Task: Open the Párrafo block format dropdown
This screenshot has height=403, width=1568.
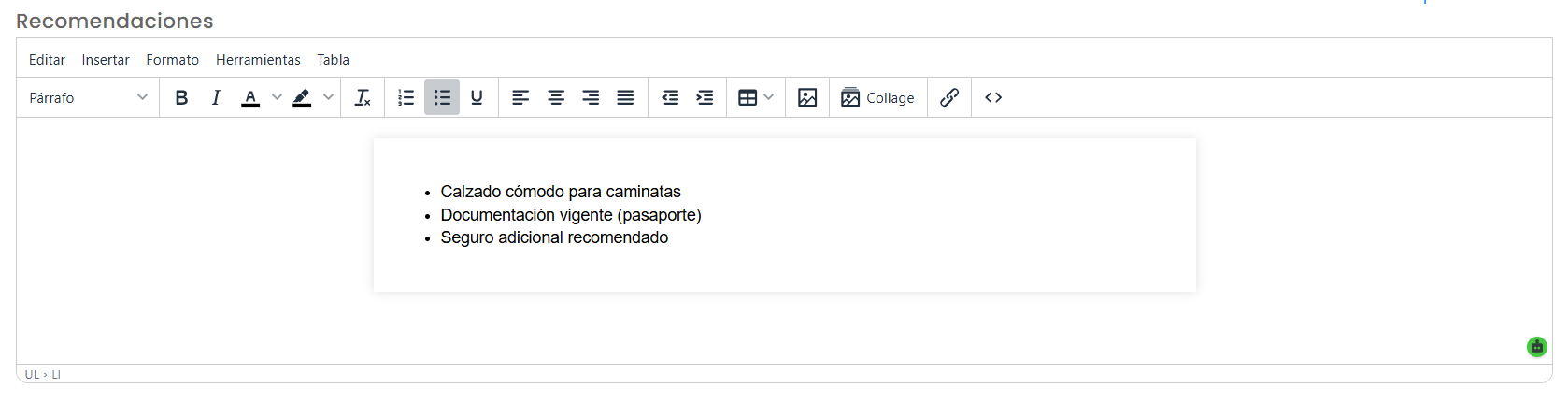Action: 88,97
